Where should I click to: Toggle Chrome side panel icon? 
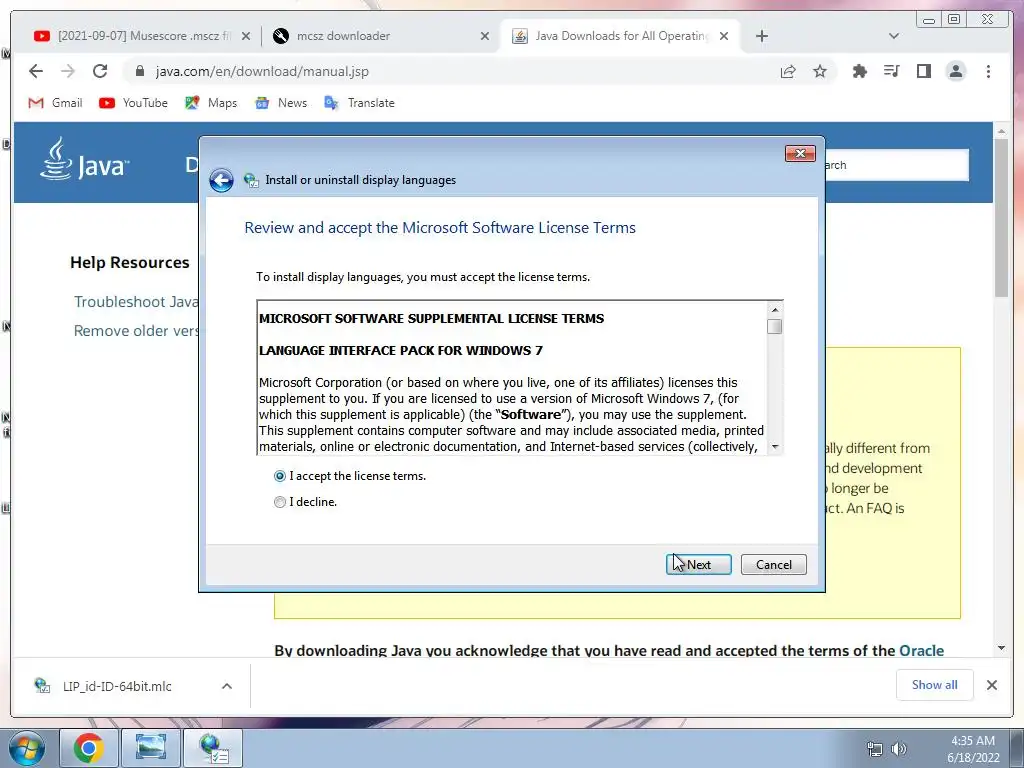click(923, 71)
